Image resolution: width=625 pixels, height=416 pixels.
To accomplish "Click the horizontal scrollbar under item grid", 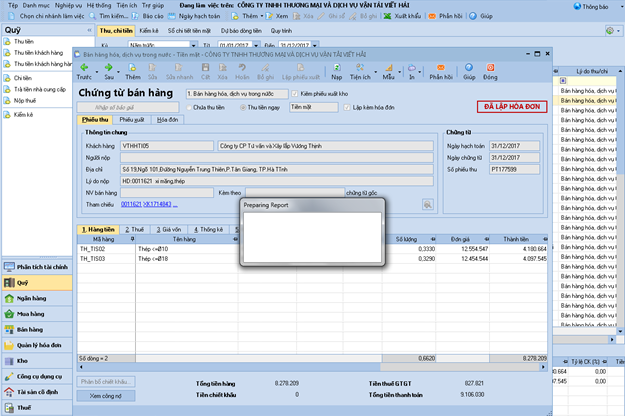I will coord(312,367).
